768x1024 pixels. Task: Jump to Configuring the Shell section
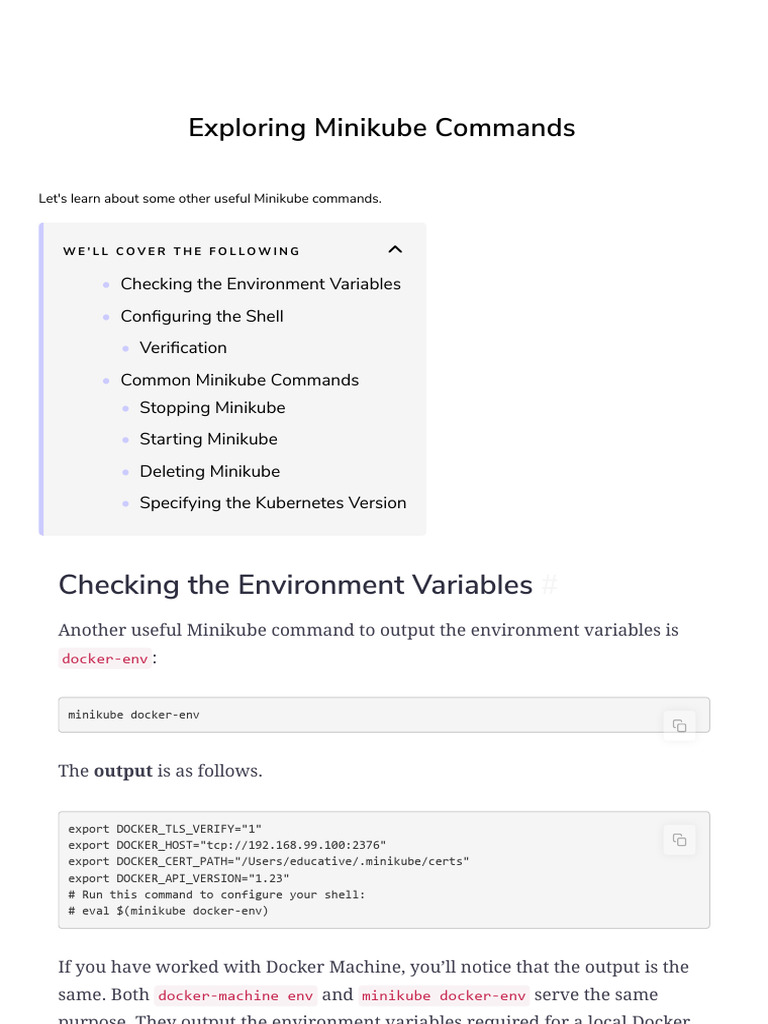tap(202, 316)
